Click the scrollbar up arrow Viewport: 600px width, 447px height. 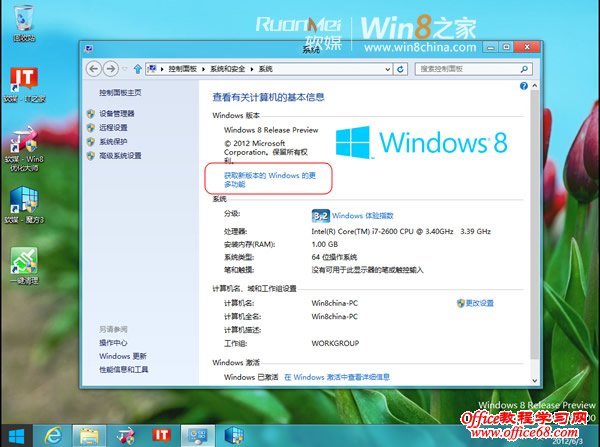tap(535, 86)
